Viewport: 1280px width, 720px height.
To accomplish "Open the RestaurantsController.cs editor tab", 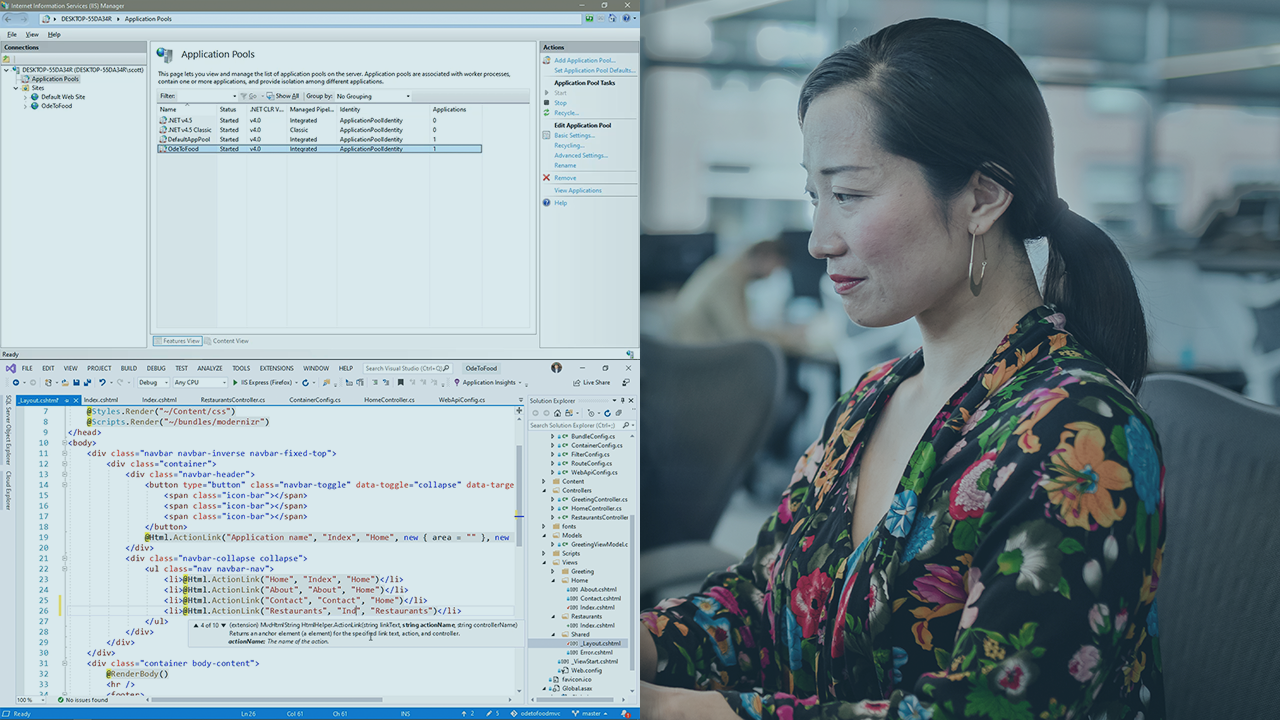I will (x=233, y=400).
